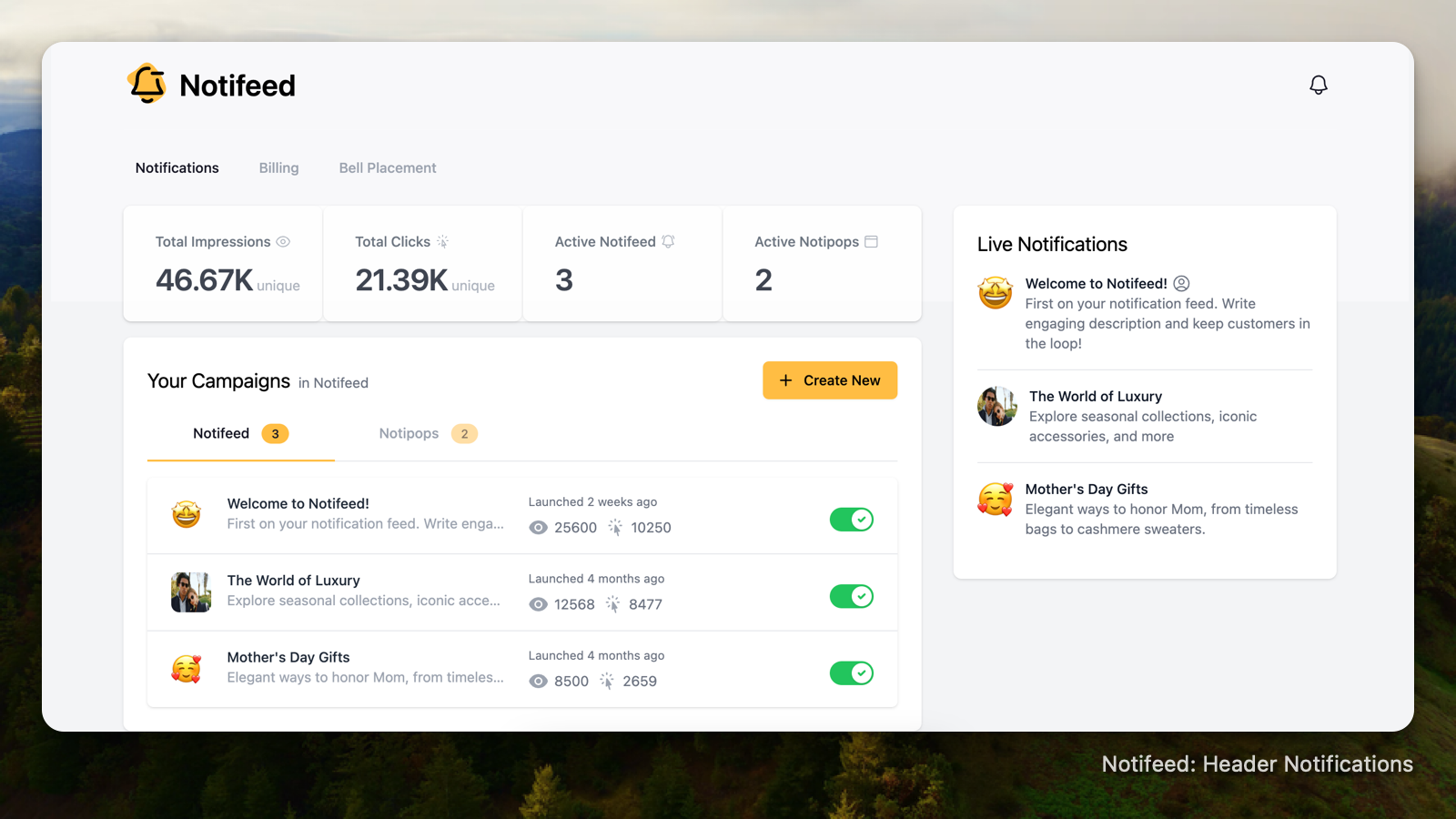This screenshot has height=819, width=1456.
Task: Click the impressions eye icon next to 25600
Action: click(539, 528)
